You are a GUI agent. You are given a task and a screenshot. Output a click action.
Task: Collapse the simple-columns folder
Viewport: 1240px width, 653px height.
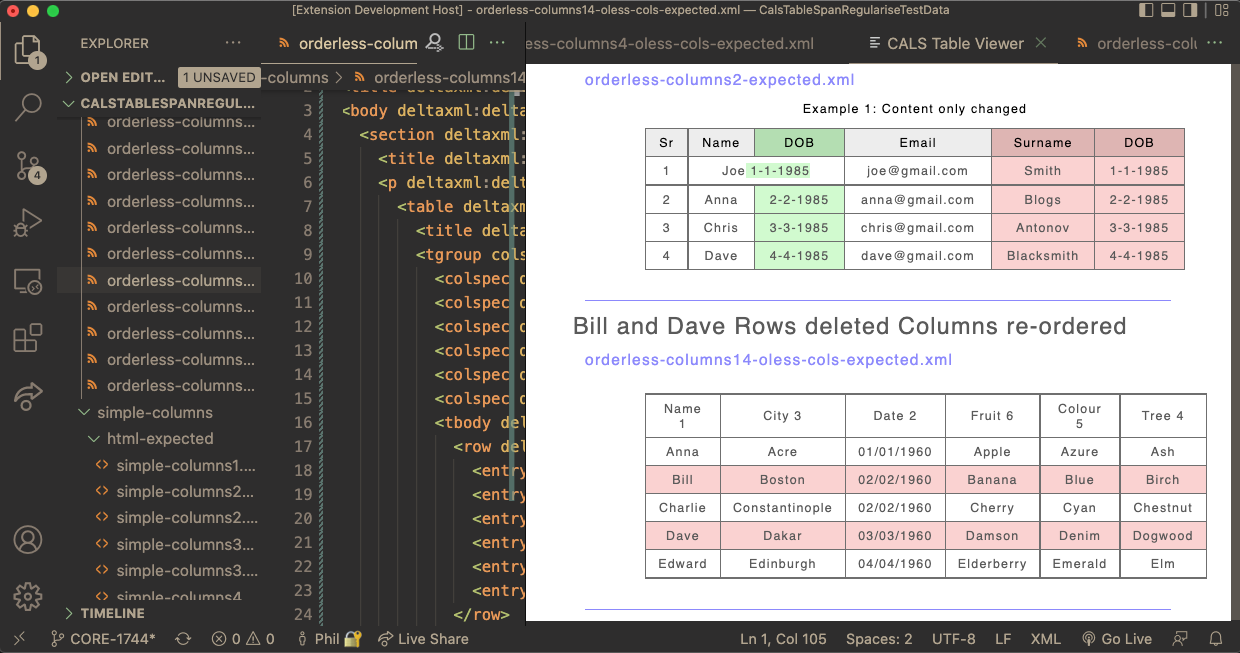pos(154,412)
